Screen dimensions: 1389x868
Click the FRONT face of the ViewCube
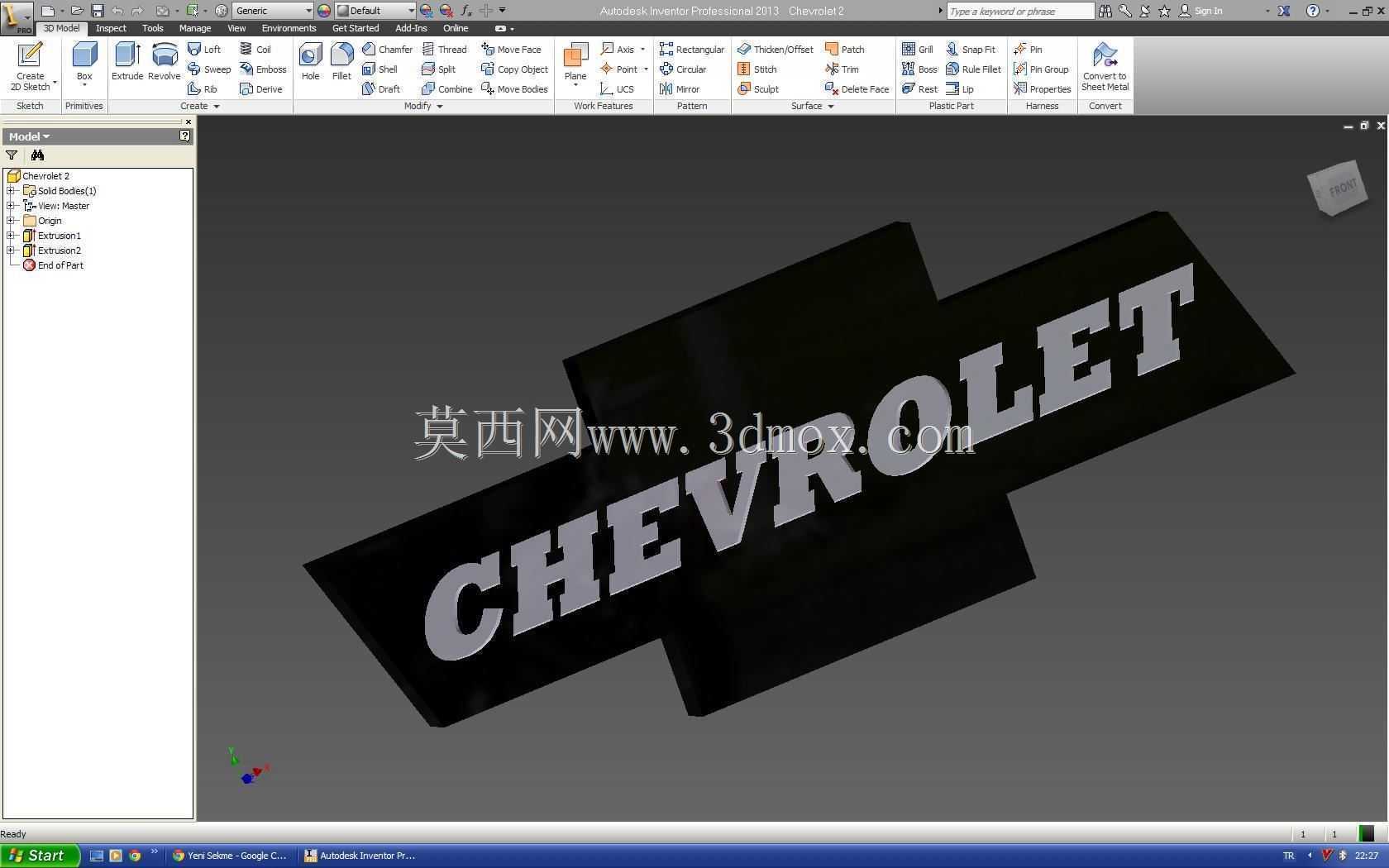pos(1343,188)
